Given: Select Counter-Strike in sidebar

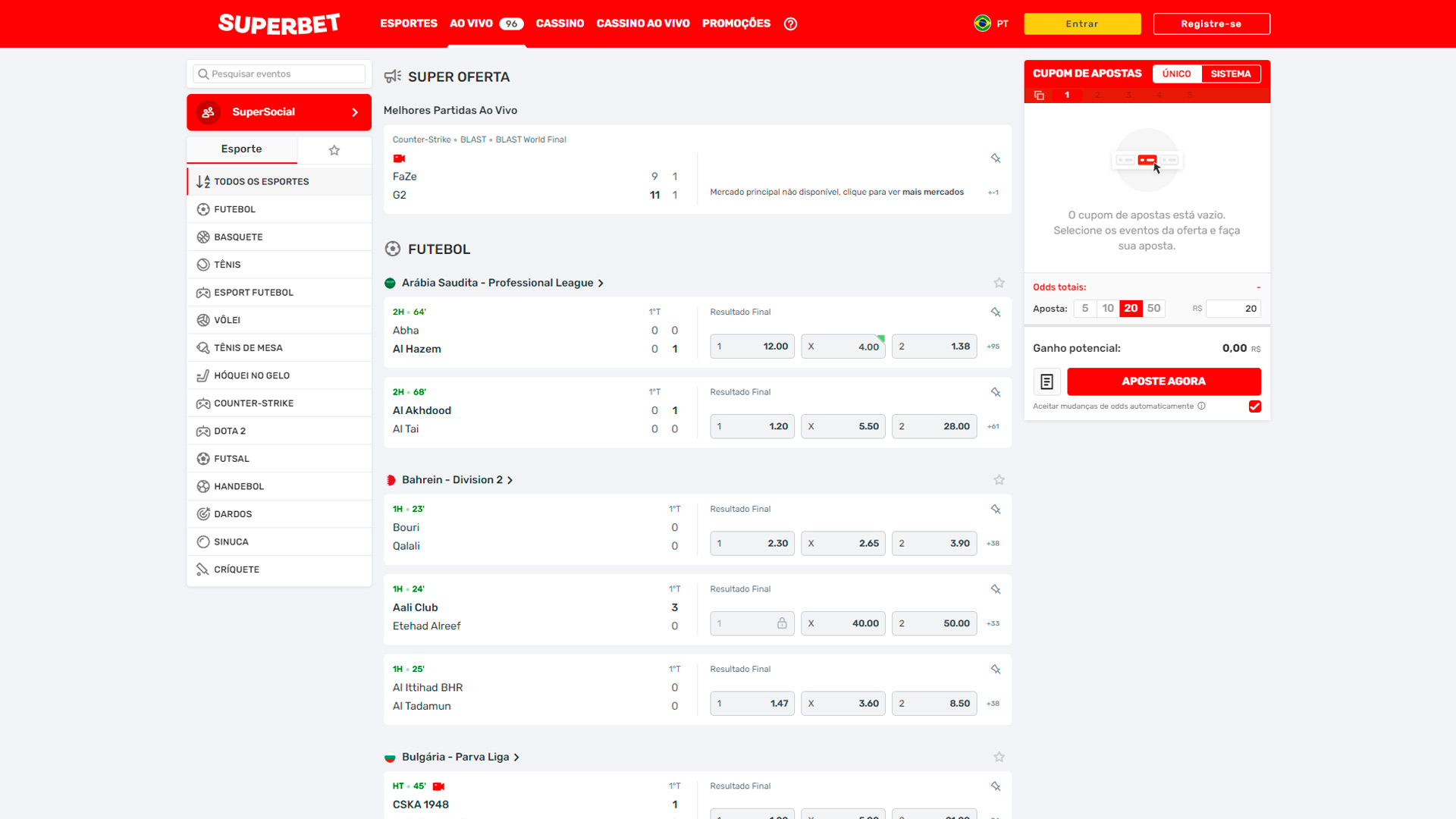Looking at the screenshot, I should (279, 403).
